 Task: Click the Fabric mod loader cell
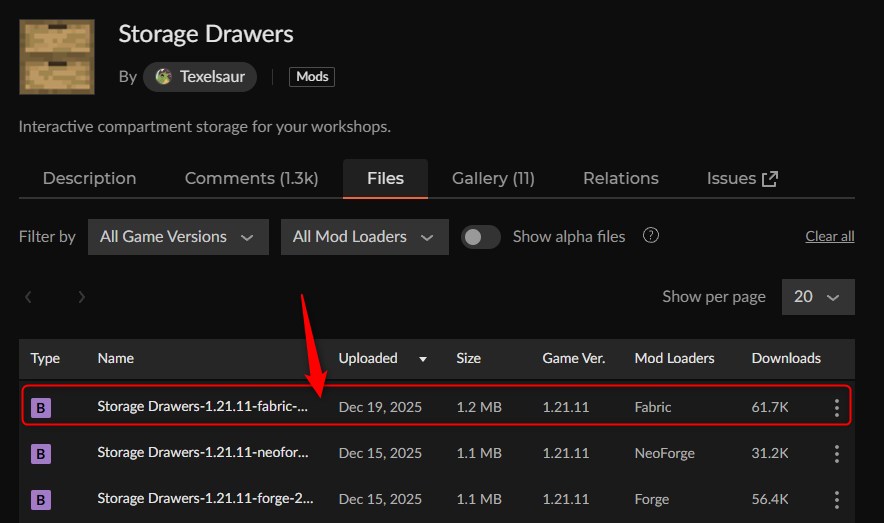tap(653, 407)
